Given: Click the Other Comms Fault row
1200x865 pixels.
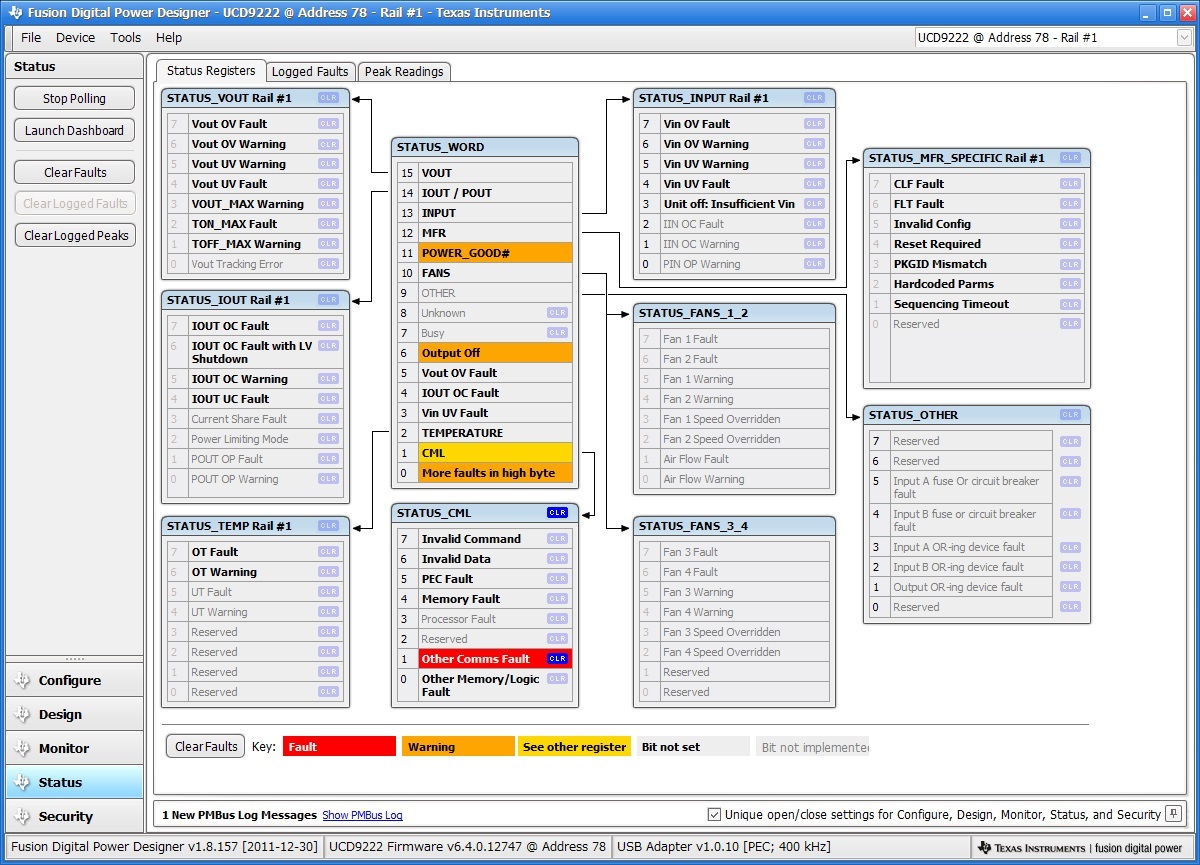Looking at the screenshot, I should click(x=485, y=659).
